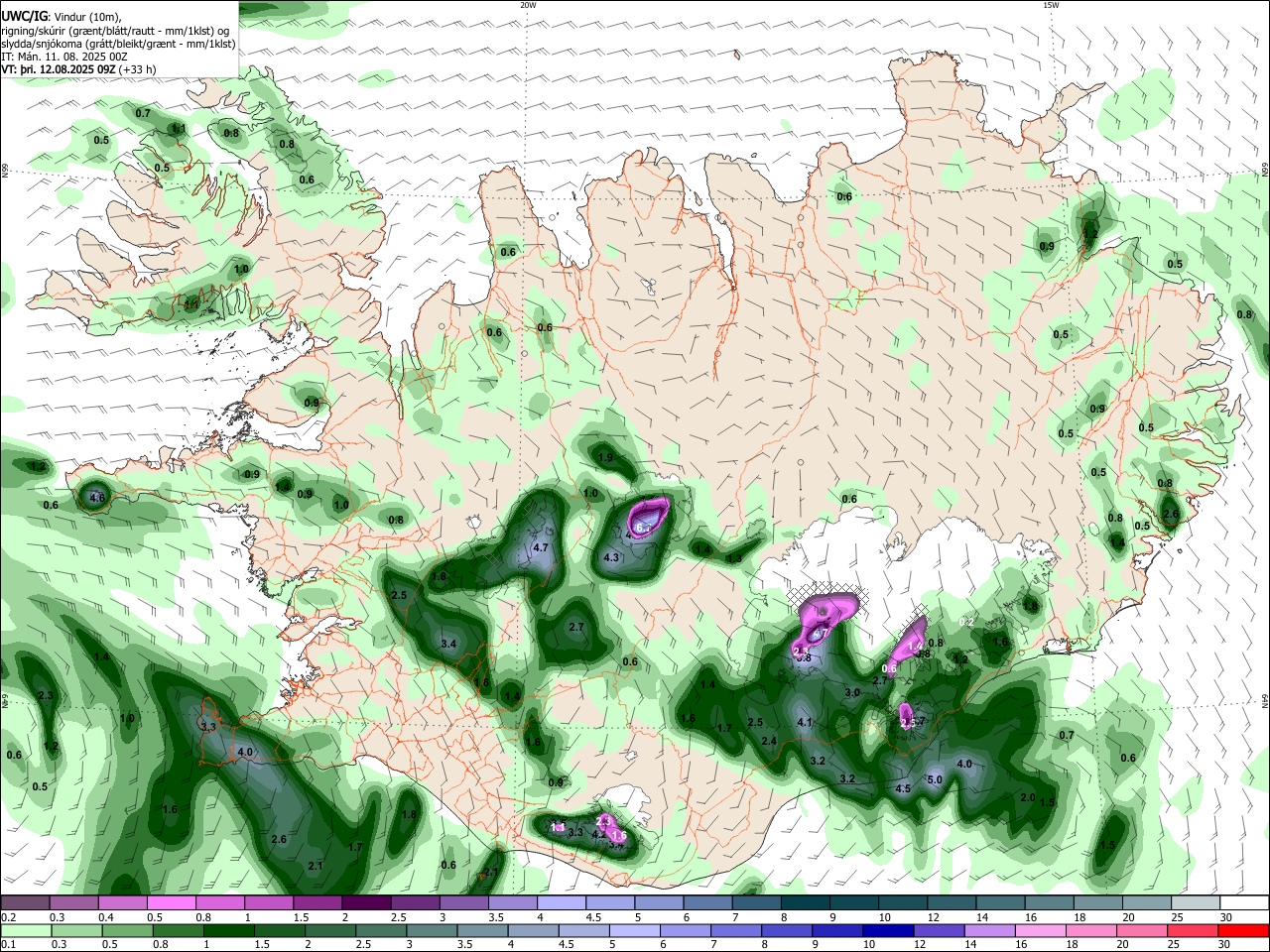Pick the bright magenta 0.5 swatch in snow legend

(171, 903)
